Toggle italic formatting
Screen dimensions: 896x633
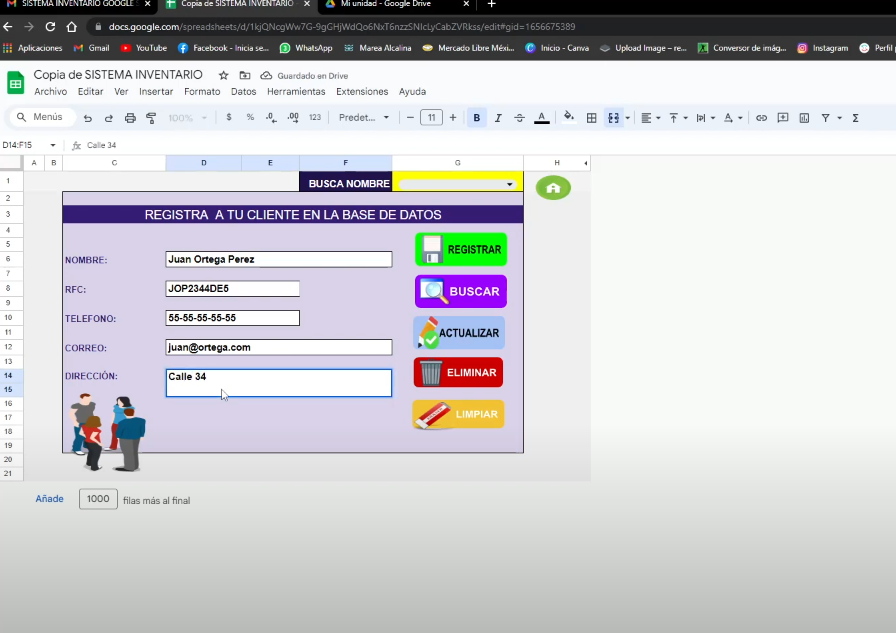pos(498,118)
